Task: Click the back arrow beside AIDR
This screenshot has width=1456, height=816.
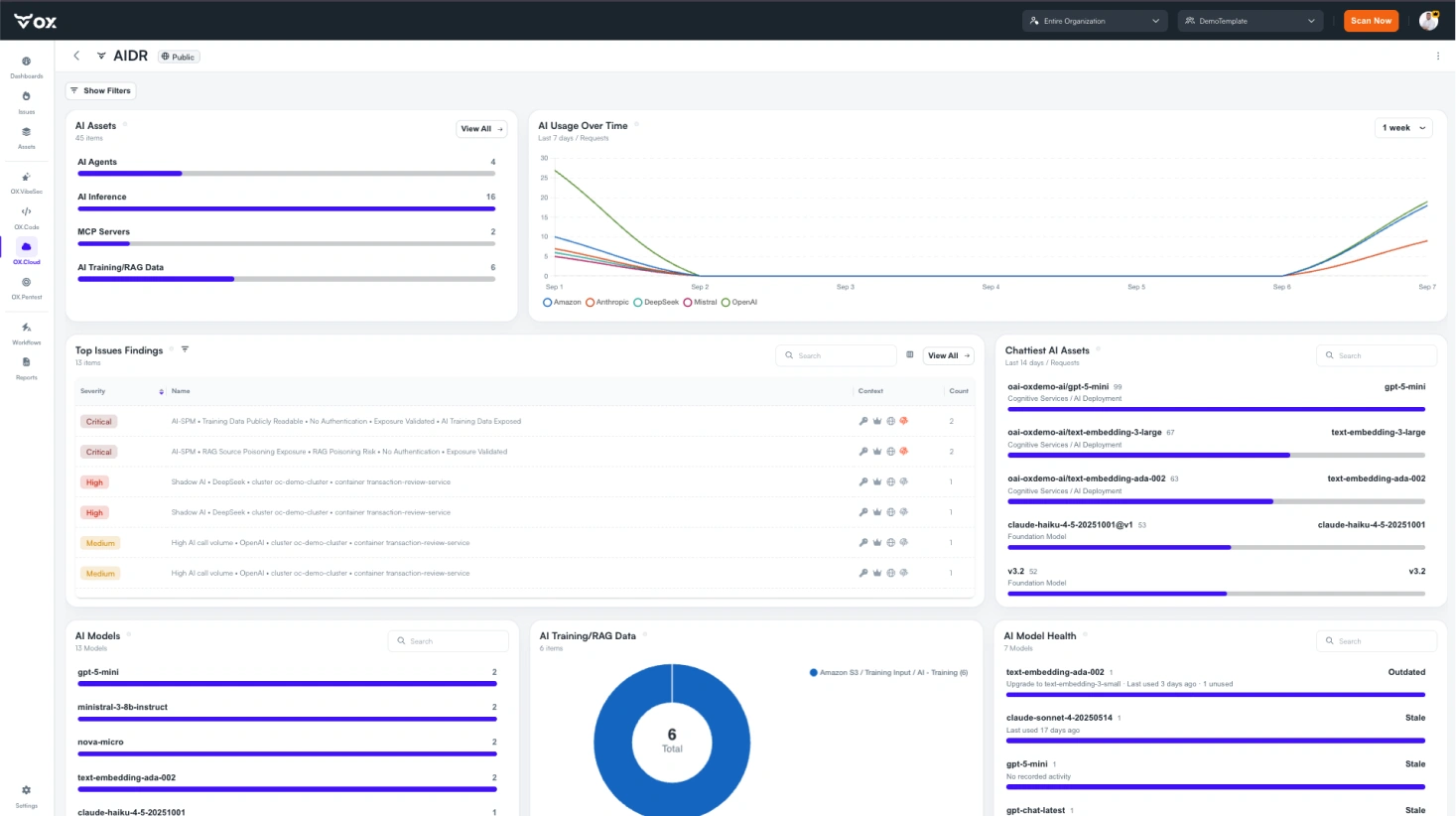Action: (x=76, y=56)
